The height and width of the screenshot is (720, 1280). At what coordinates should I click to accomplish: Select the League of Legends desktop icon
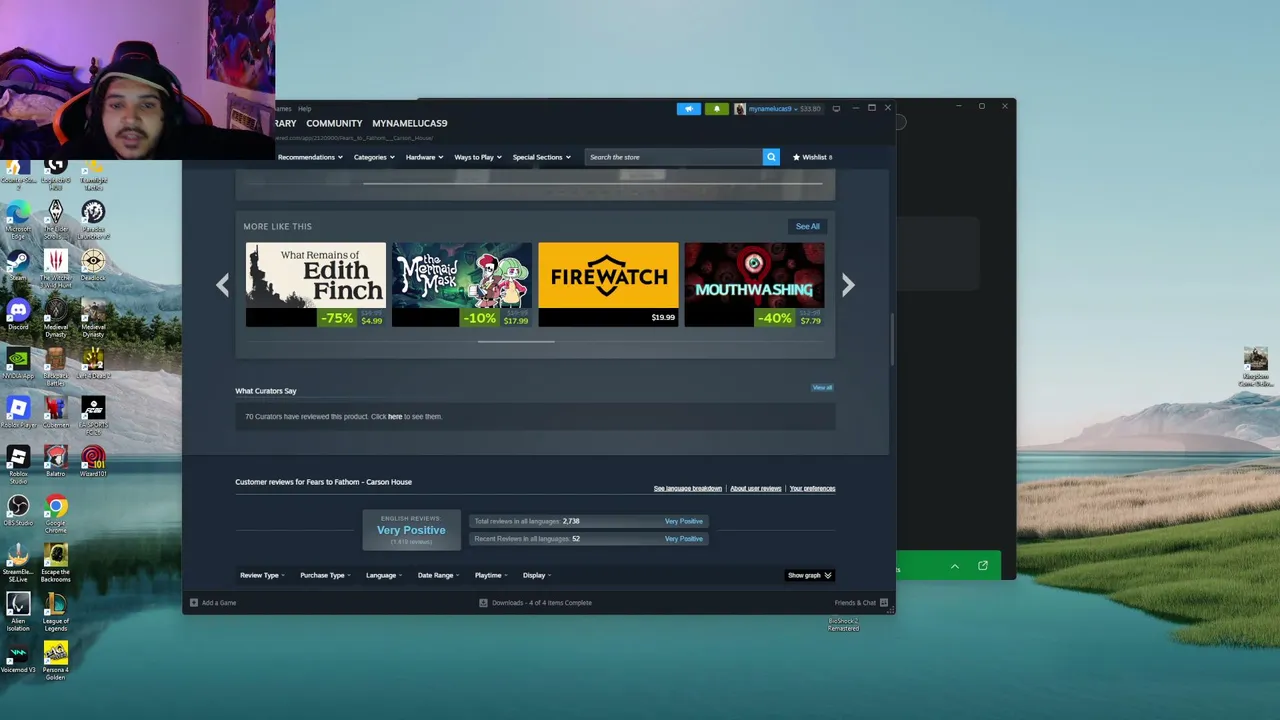coord(56,612)
